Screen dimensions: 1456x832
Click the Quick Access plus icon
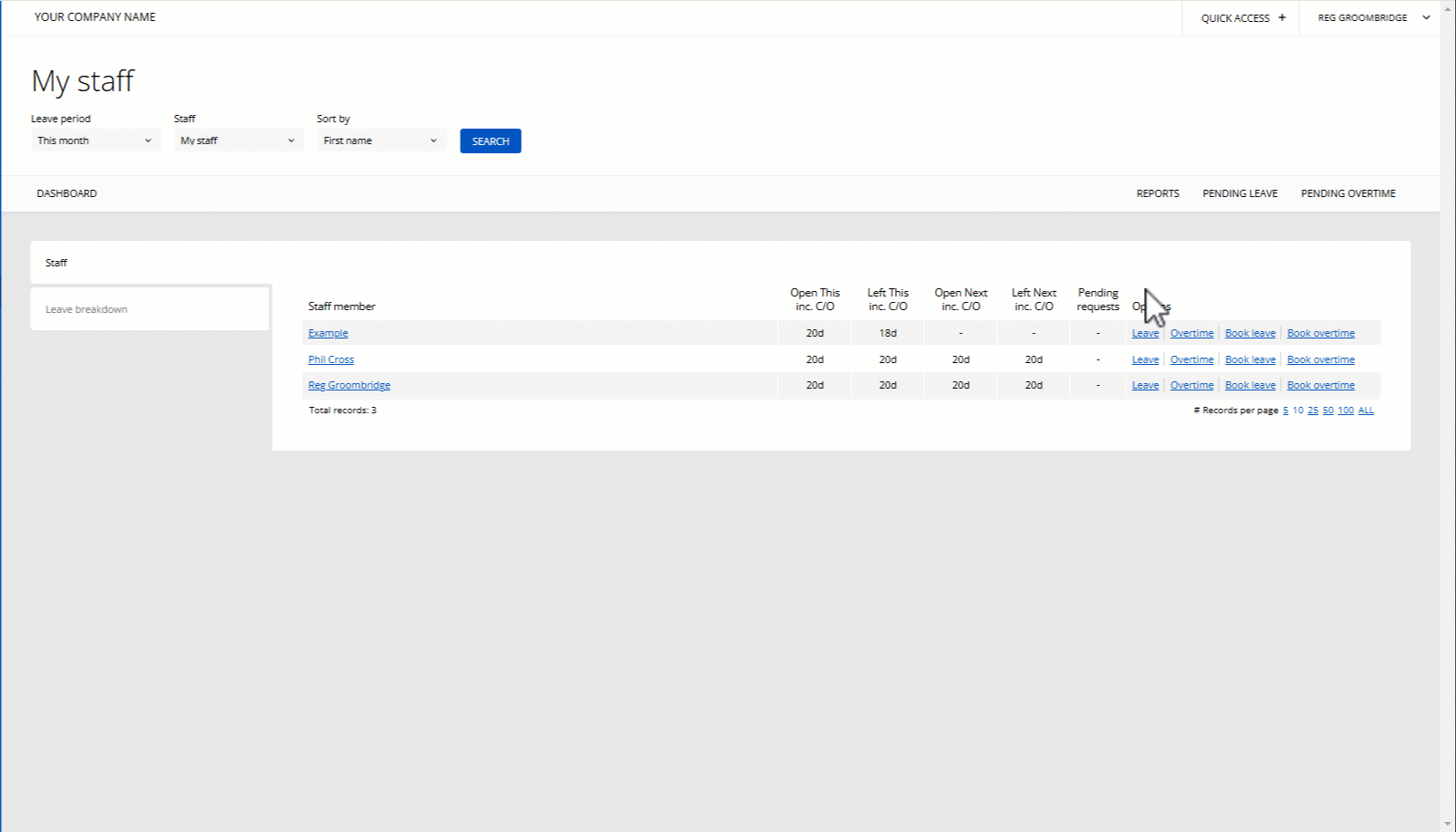point(1281,17)
